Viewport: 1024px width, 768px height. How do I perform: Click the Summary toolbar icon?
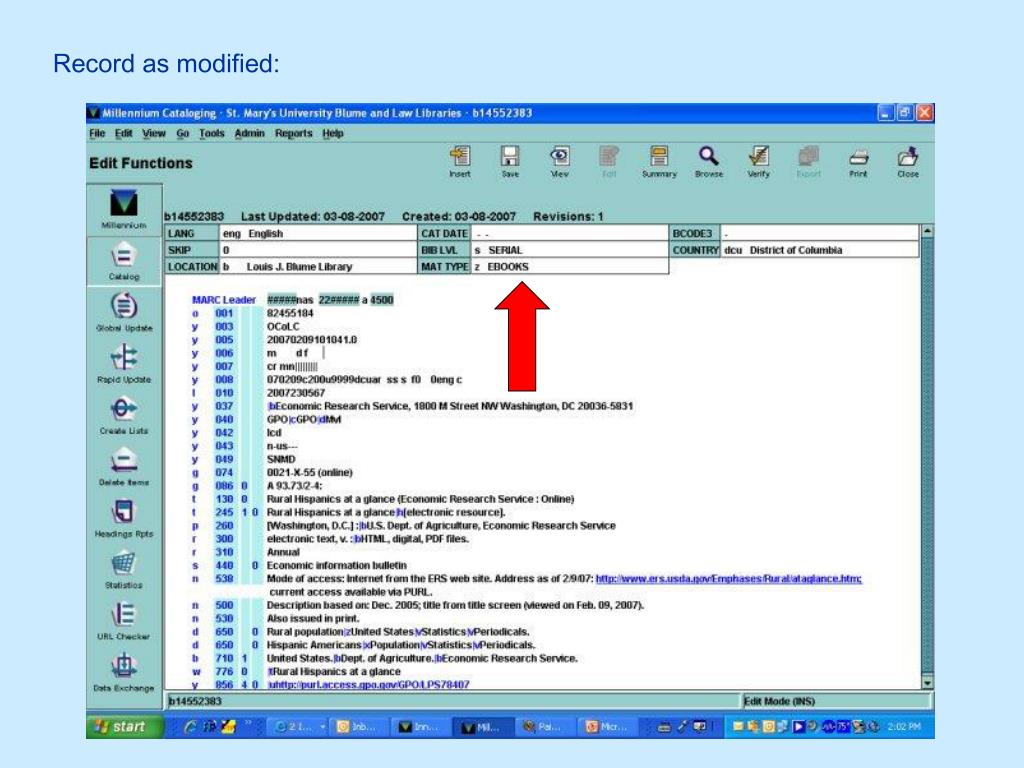[659, 161]
